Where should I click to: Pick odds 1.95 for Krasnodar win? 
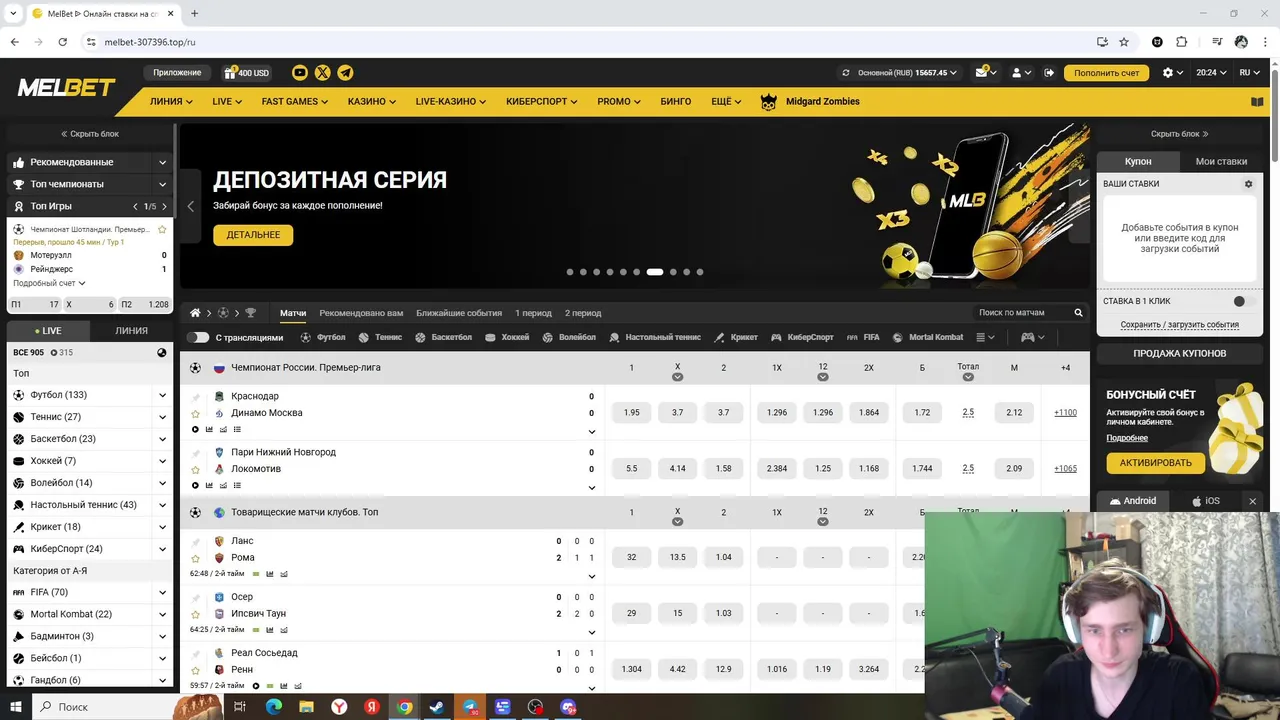pos(631,412)
